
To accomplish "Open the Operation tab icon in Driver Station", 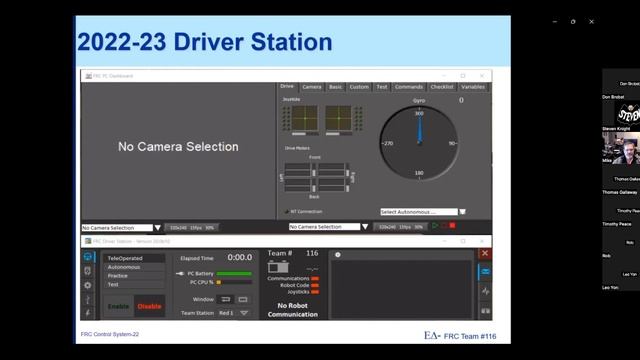I will click(88, 257).
